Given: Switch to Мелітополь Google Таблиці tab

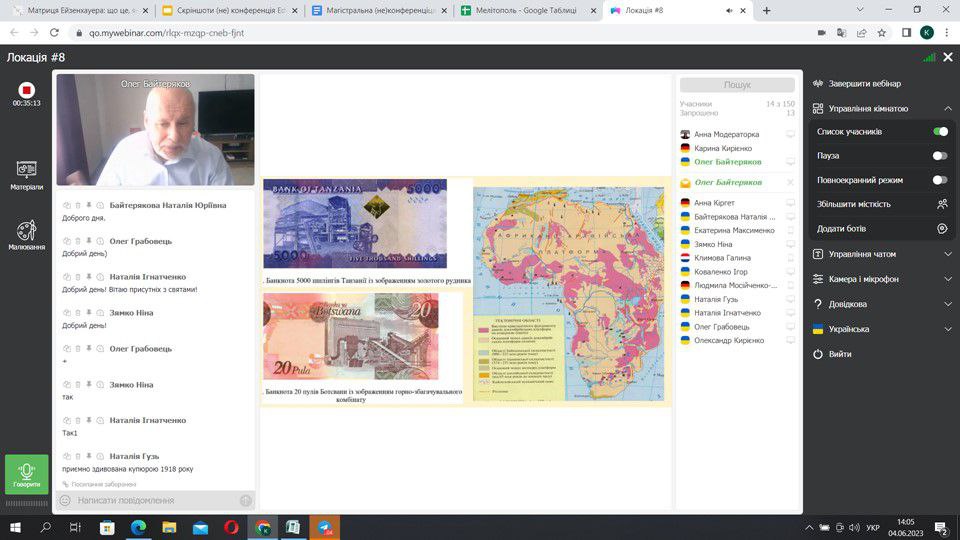Looking at the screenshot, I should point(520,11).
